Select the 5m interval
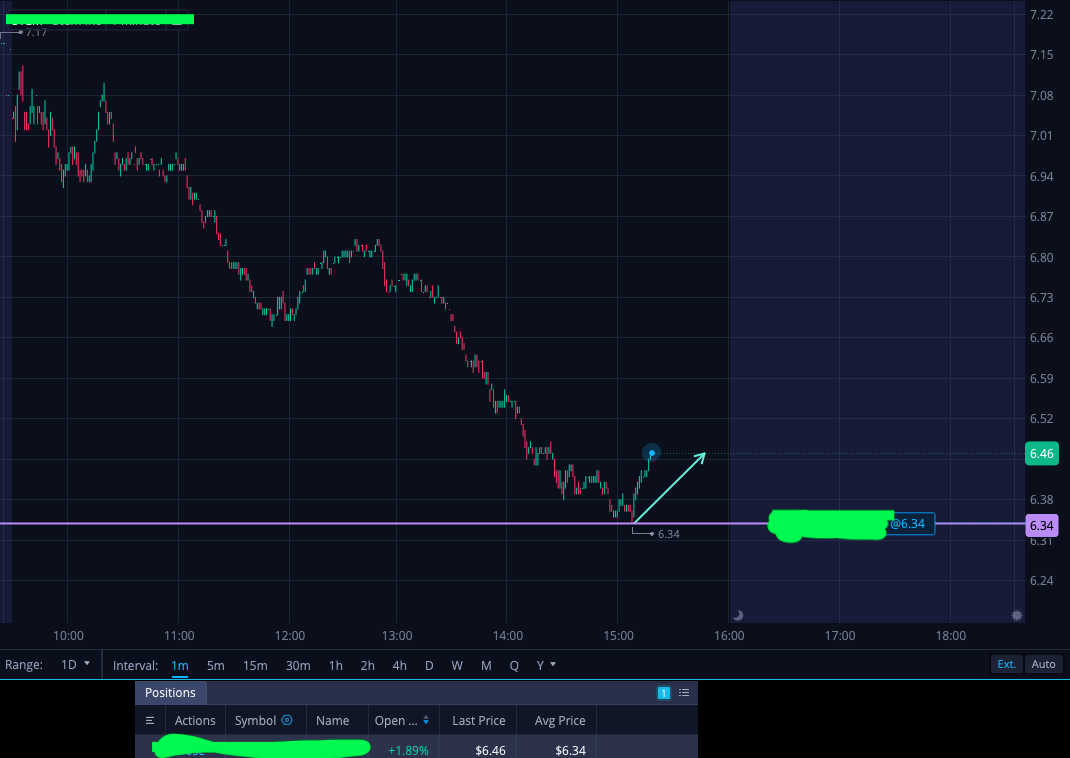 (216, 665)
